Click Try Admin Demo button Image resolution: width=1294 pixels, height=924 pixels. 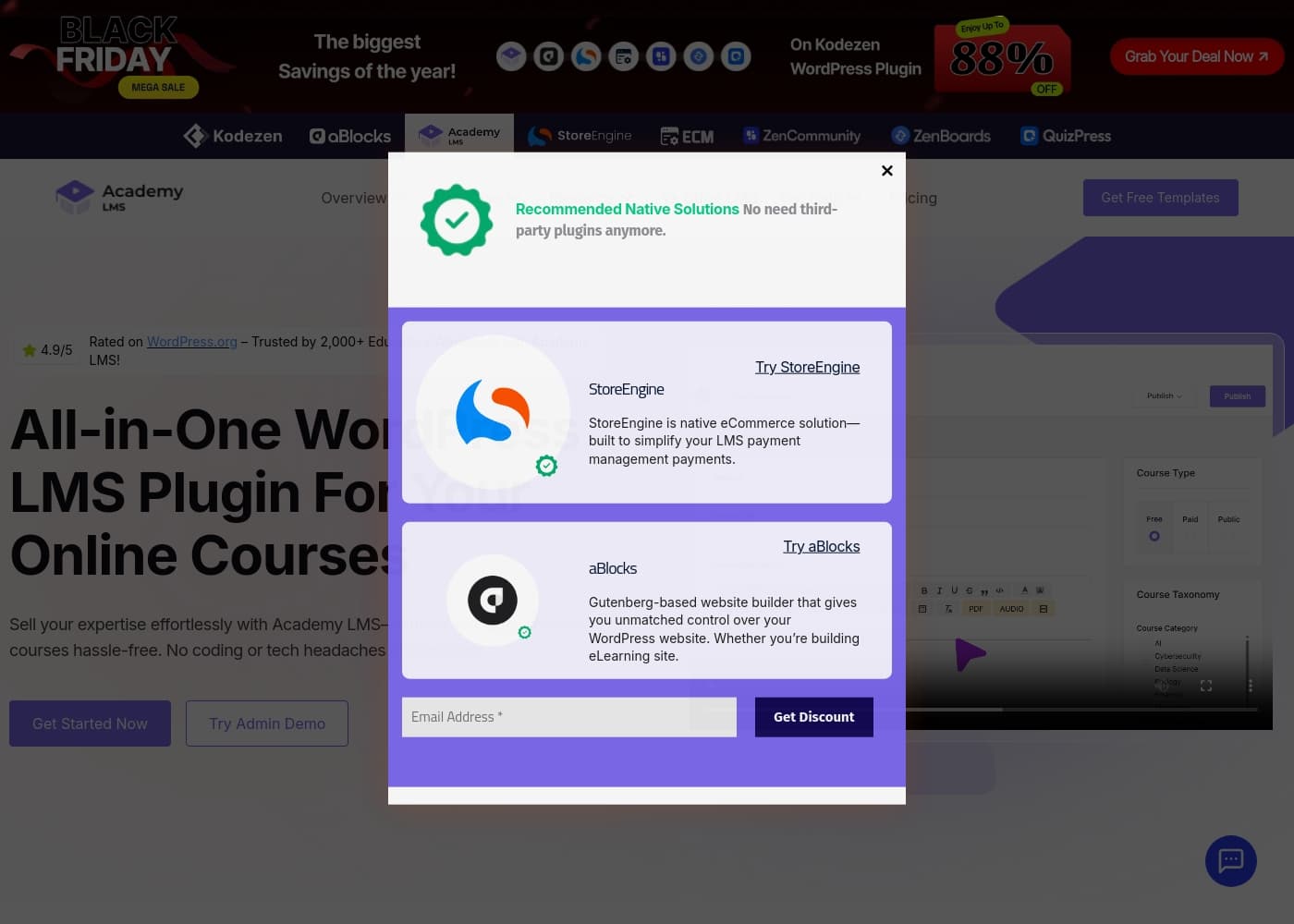tap(267, 723)
